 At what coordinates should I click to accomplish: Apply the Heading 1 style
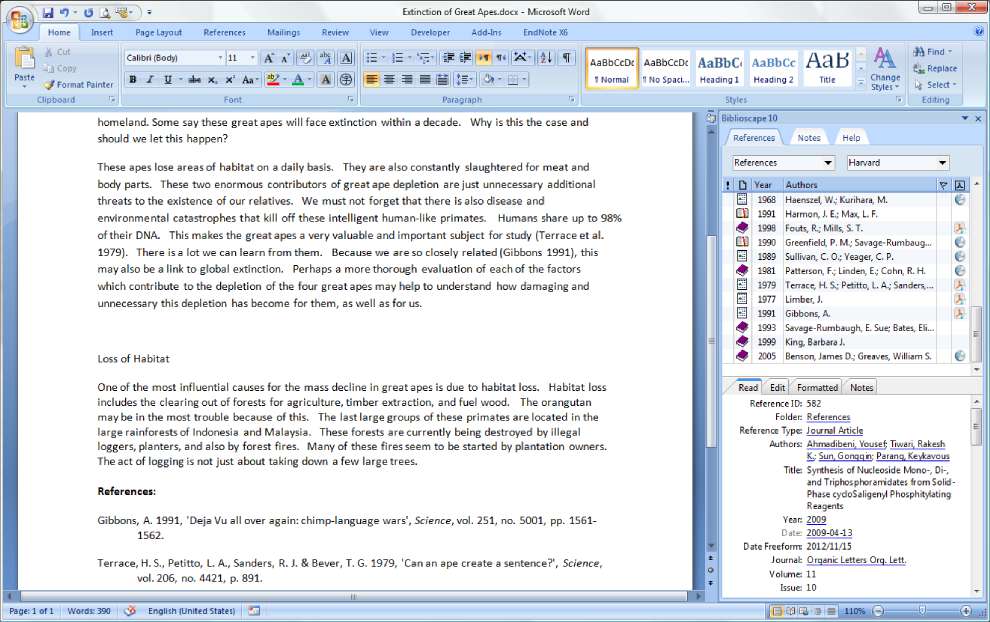click(719, 68)
